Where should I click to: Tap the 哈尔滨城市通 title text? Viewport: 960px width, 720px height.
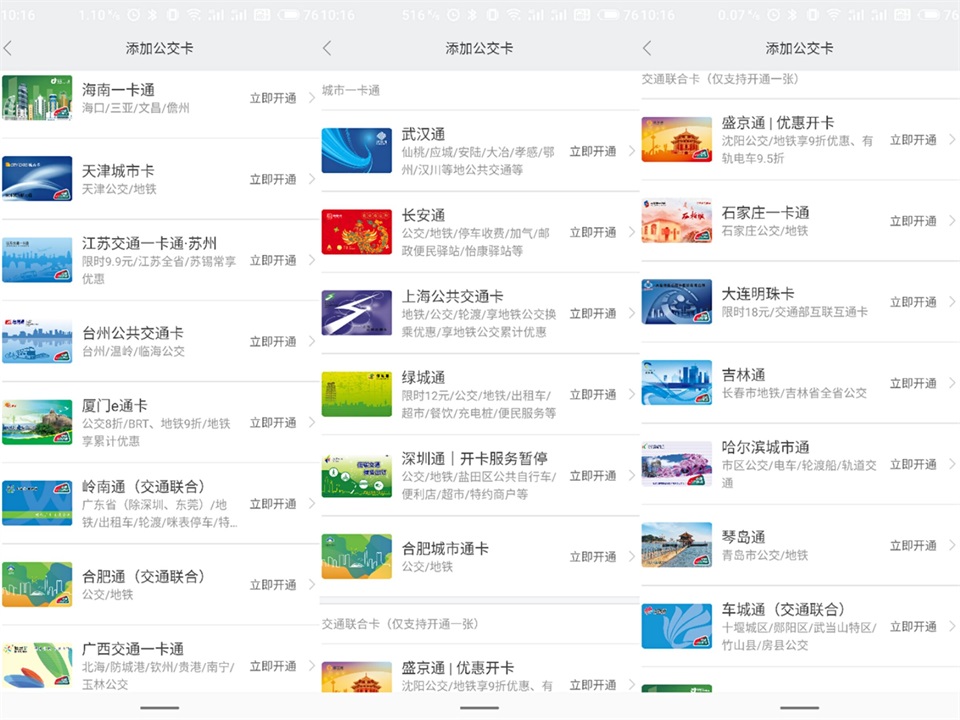765,447
